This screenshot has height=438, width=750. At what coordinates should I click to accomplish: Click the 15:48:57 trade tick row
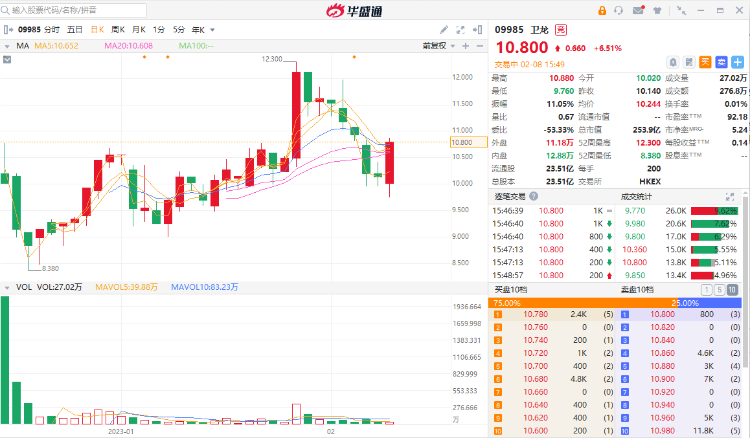552,275
